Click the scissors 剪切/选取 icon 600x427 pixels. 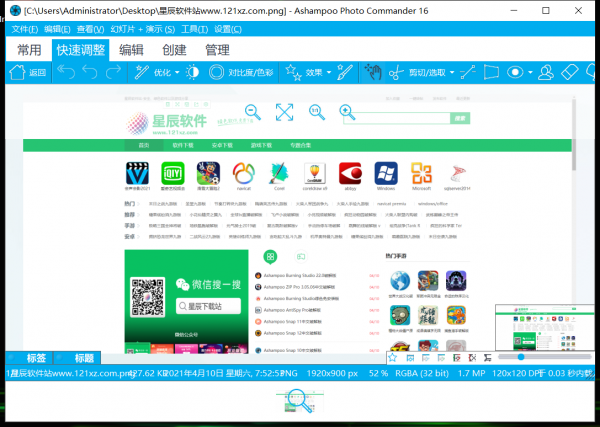coord(396,72)
